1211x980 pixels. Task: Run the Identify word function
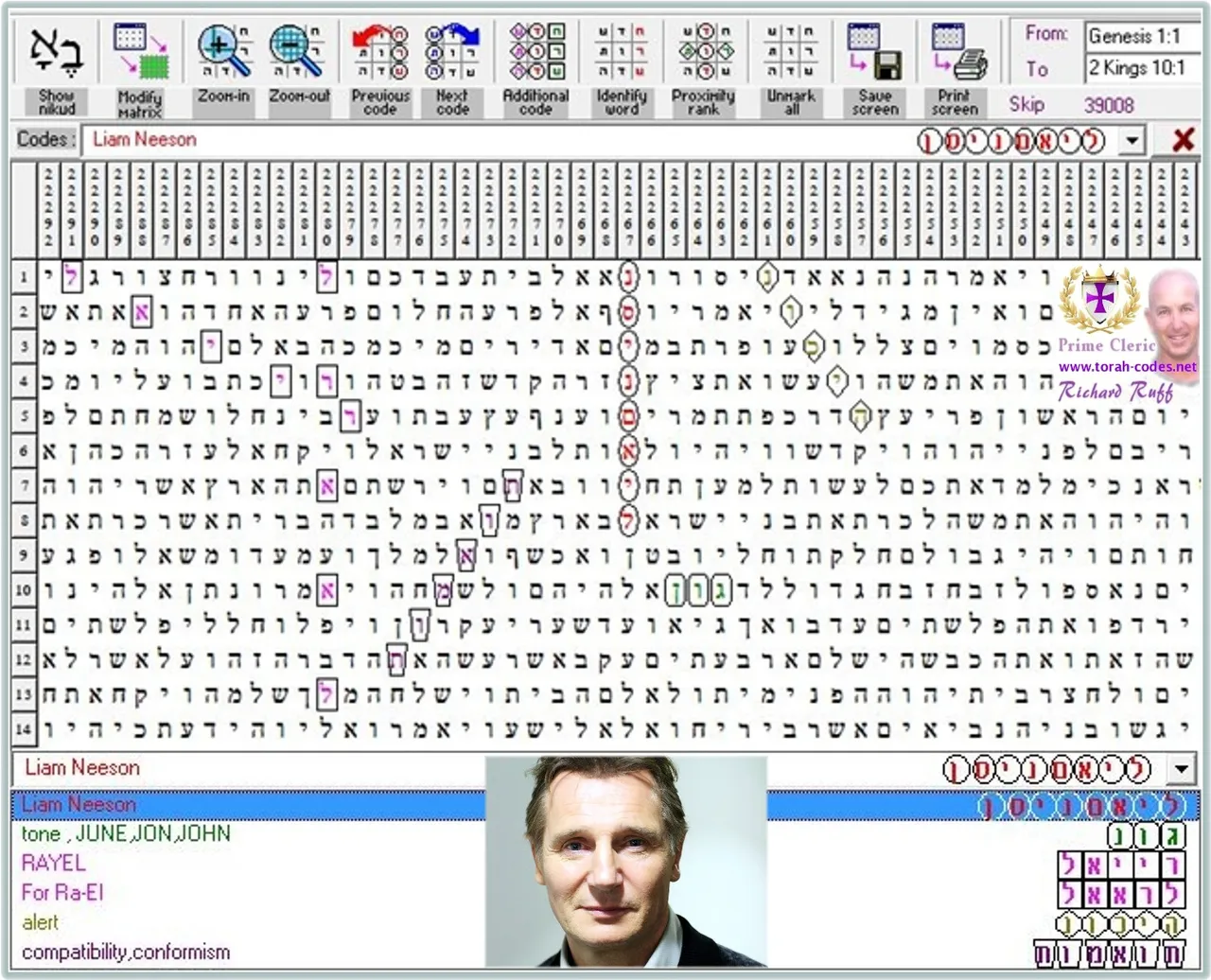(x=620, y=52)
